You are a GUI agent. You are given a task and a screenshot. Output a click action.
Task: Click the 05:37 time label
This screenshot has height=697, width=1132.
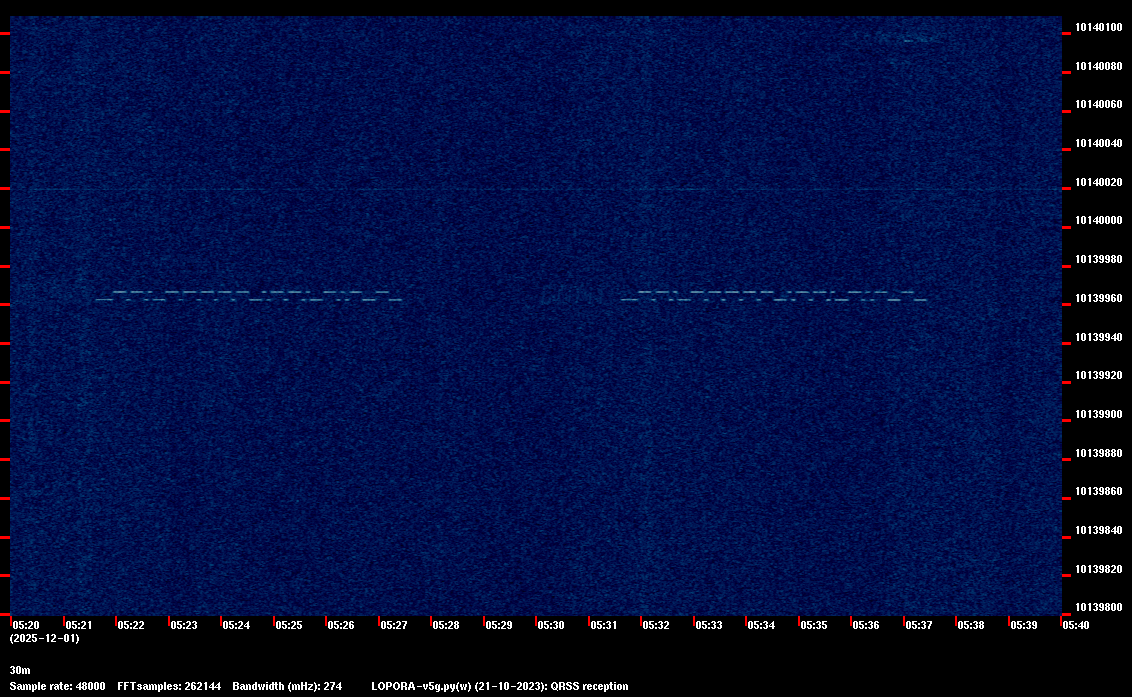tap(919, 625)
